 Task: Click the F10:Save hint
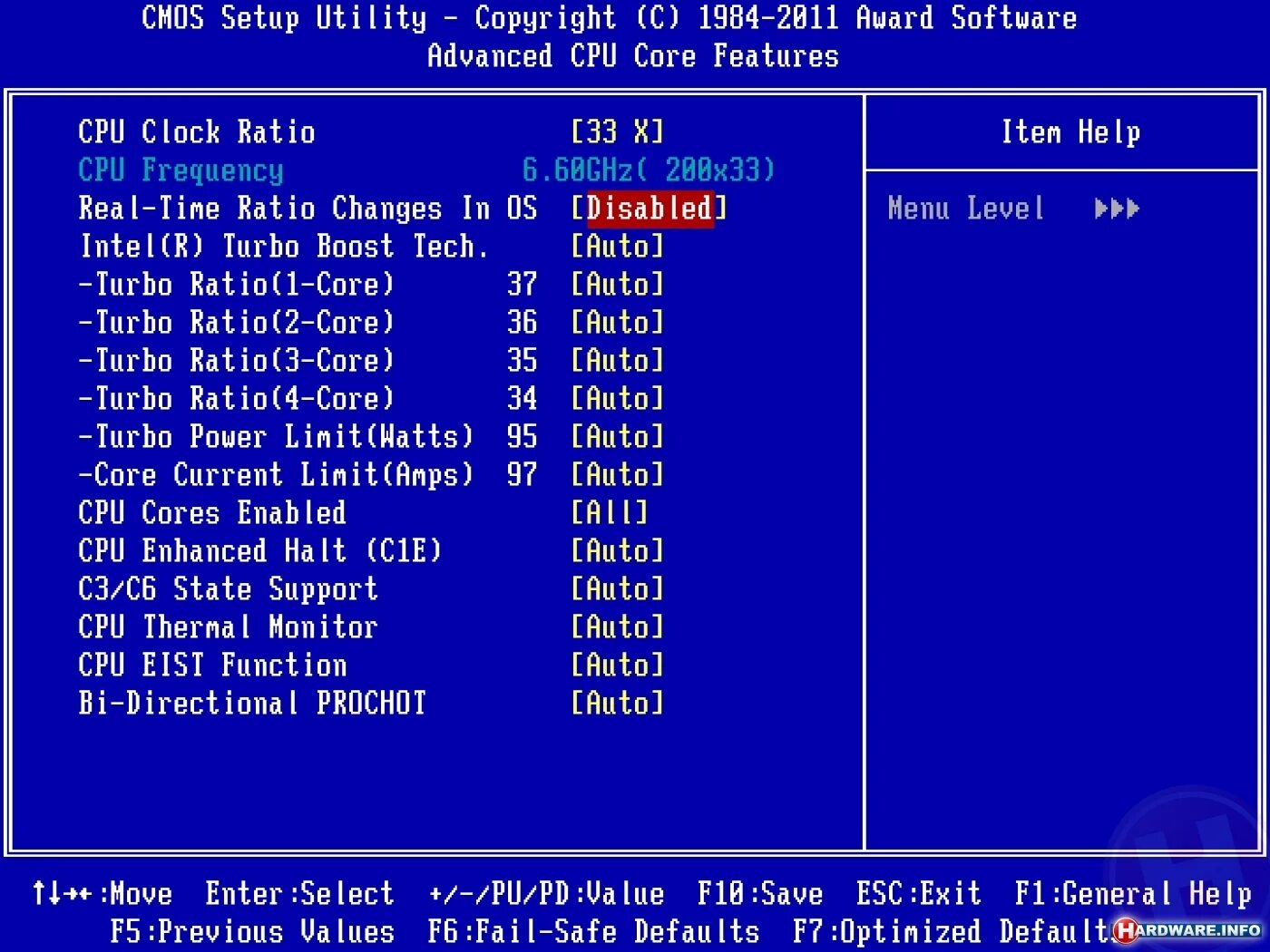pyautogui.click(x=760, y=894)
